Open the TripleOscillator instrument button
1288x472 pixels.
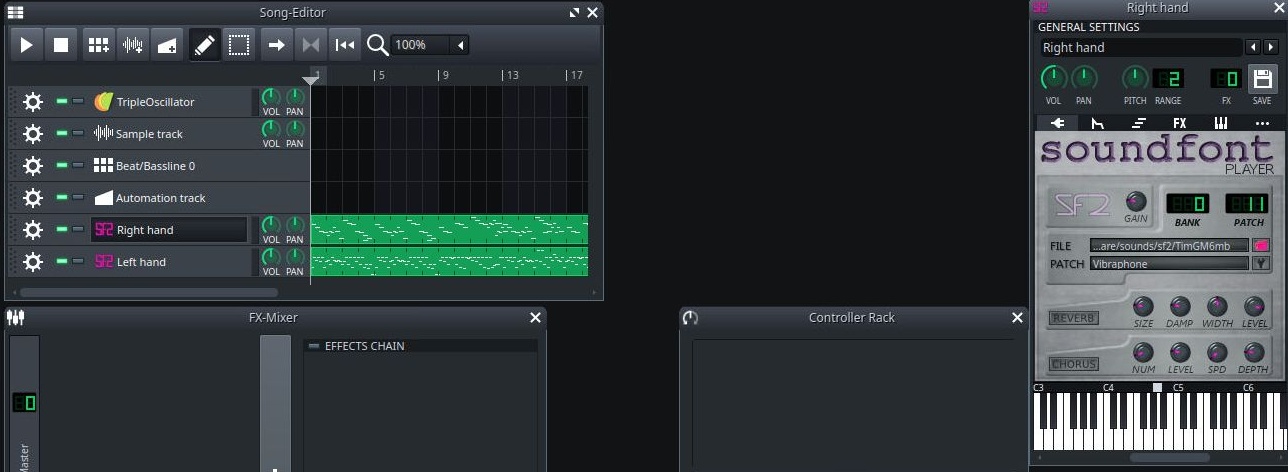[x=169, y=102]
